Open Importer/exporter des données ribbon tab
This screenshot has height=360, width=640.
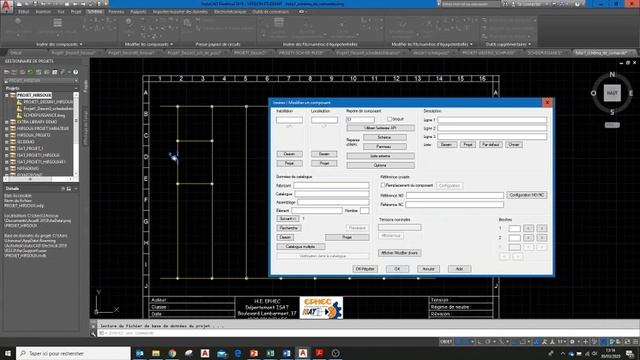[180, 12]
